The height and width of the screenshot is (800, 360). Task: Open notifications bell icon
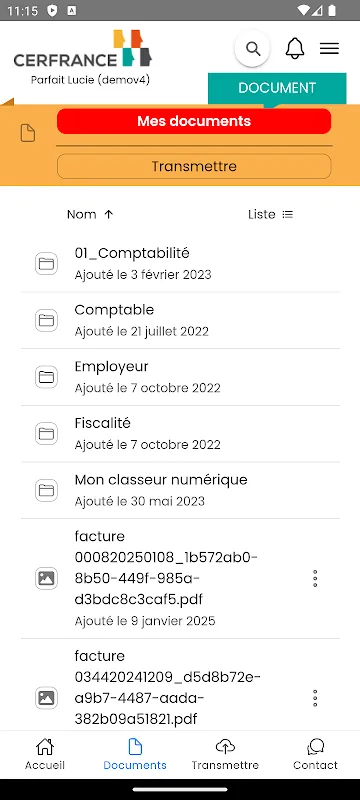(295, 48)
